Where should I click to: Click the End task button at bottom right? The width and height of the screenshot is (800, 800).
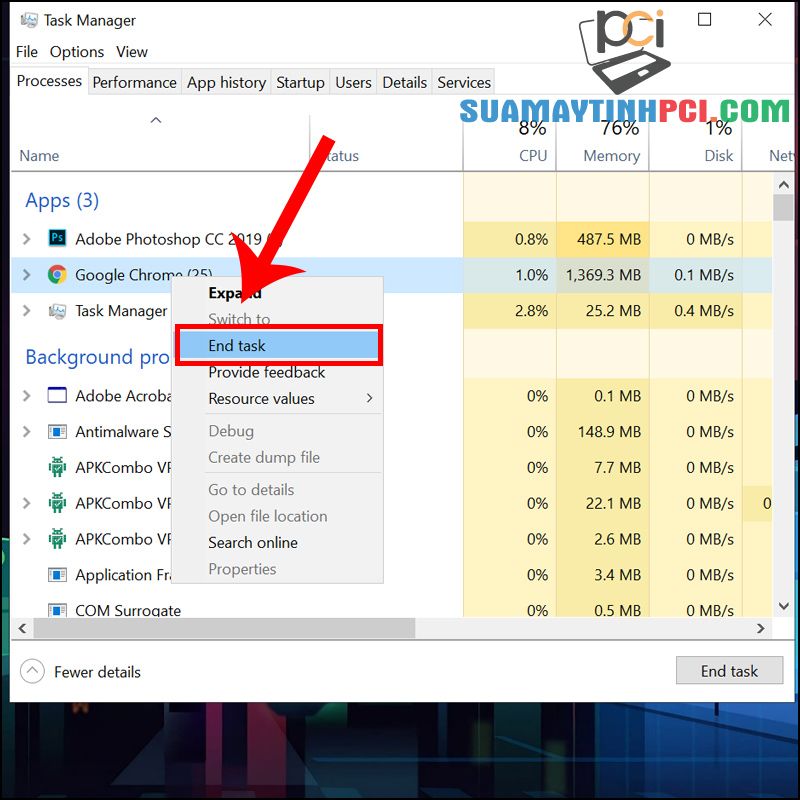(729, 670)
